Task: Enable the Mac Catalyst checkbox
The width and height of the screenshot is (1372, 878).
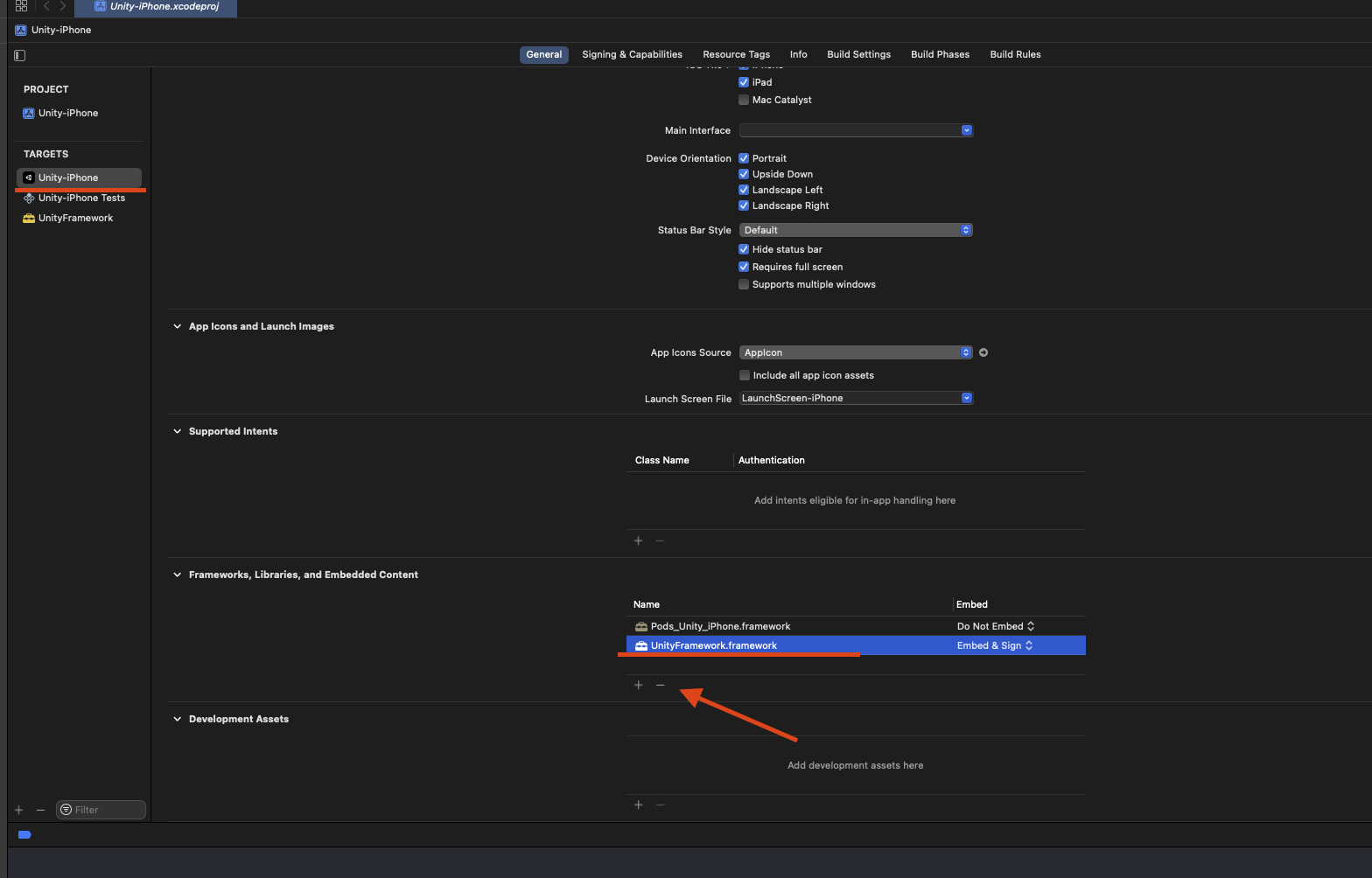Action: [744, 100]
